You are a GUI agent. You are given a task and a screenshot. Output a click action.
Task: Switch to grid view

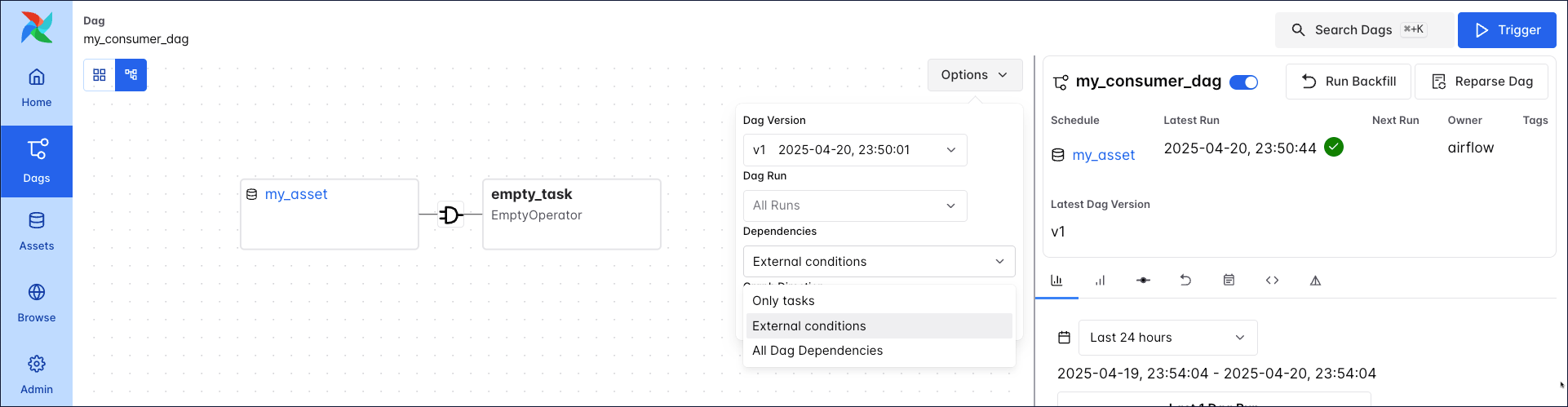tap(100, 75)
